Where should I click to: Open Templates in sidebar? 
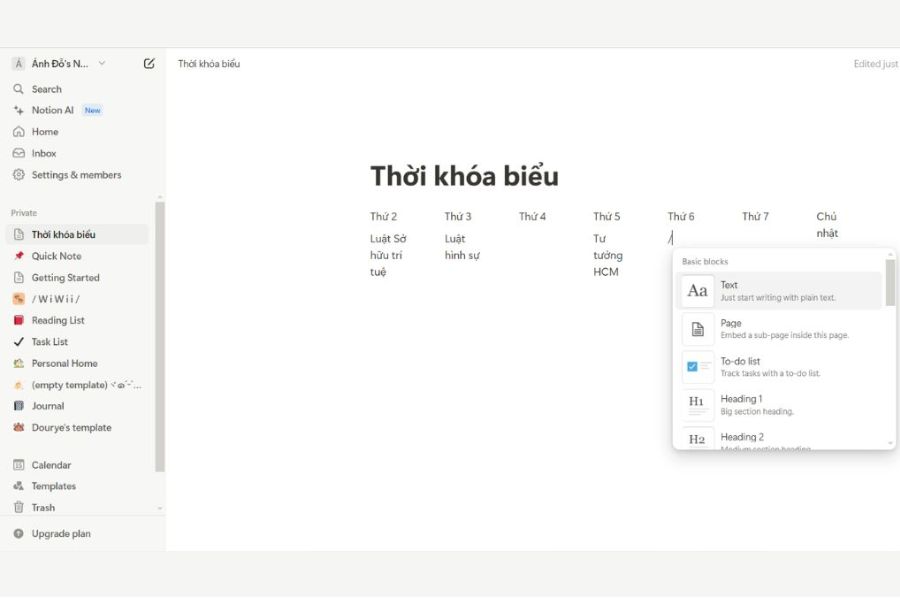53,486
